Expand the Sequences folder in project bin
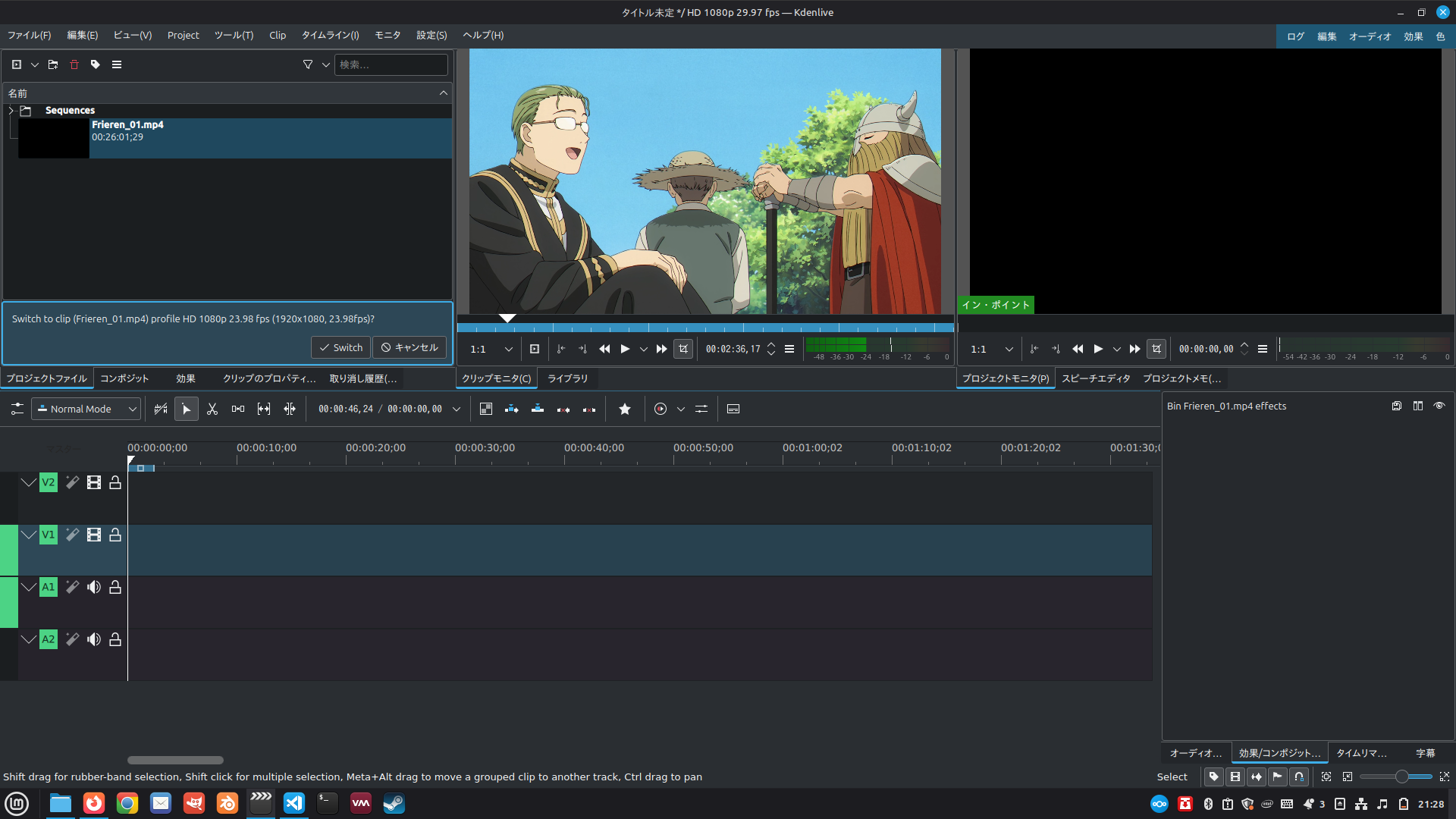 pyautogui.click(x=11, y=110)
